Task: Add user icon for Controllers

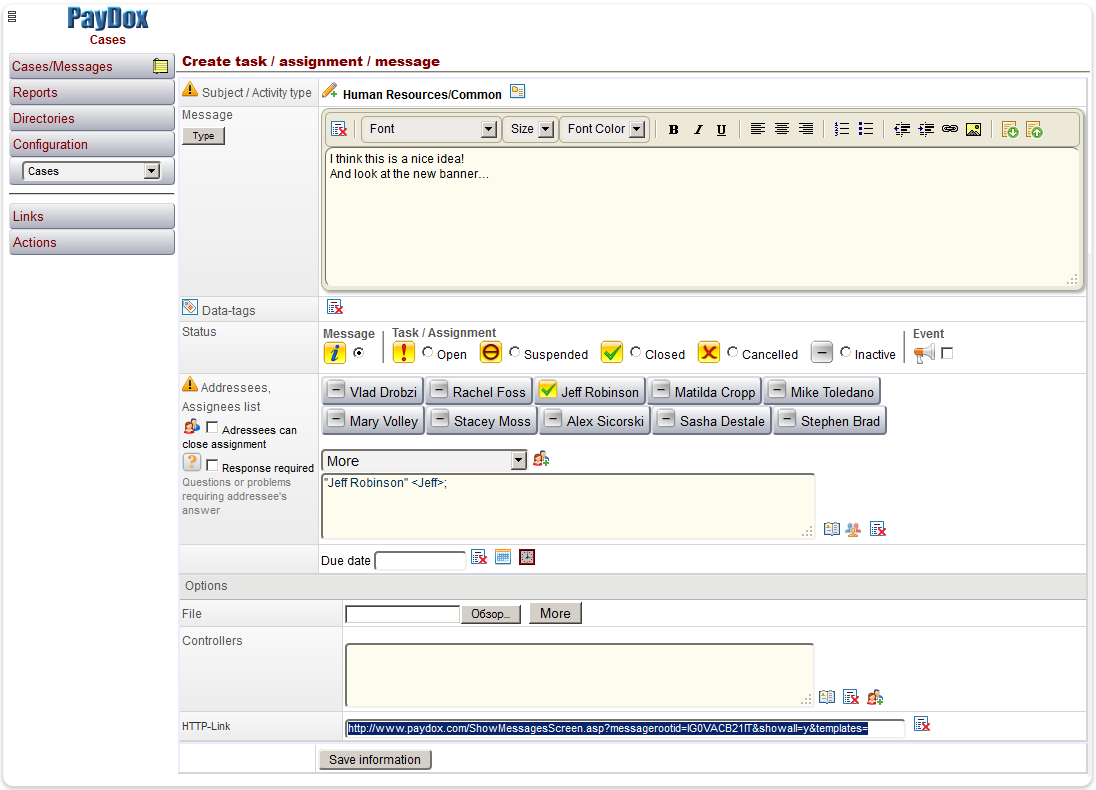Action: pyautogui.click(x=875, y=697)
